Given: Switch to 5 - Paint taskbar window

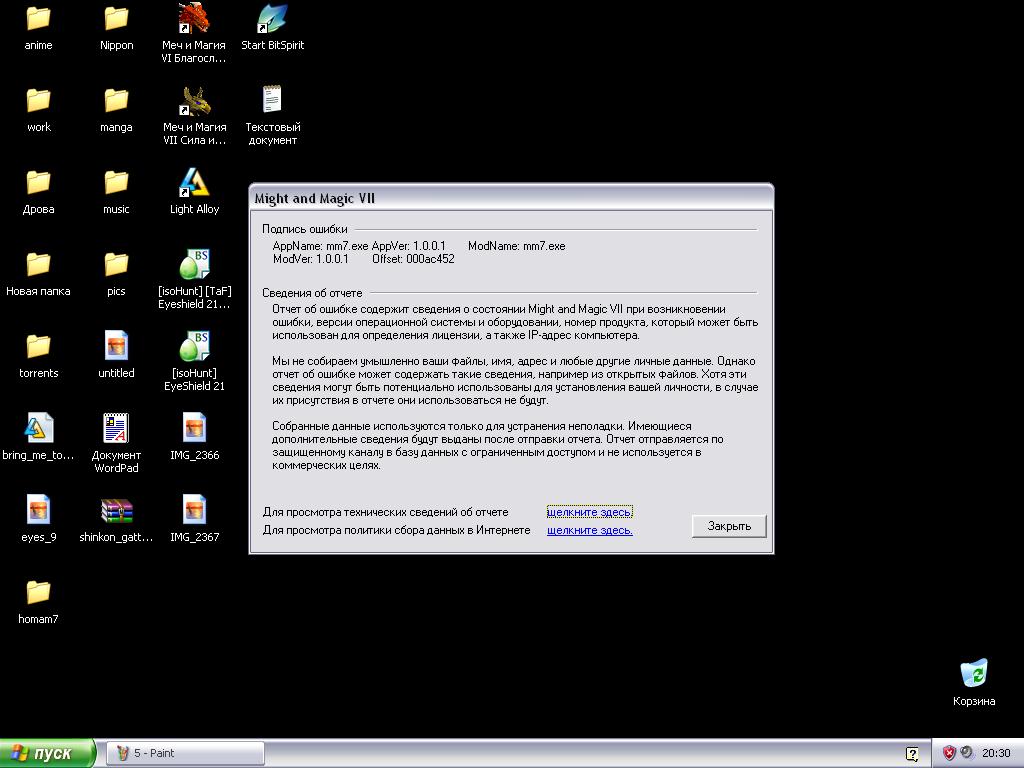Looking at the screenshot, I should 186,753.
